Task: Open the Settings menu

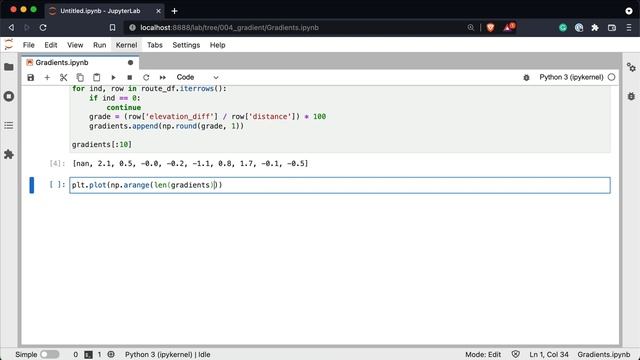Action: (x=186, y=45)
